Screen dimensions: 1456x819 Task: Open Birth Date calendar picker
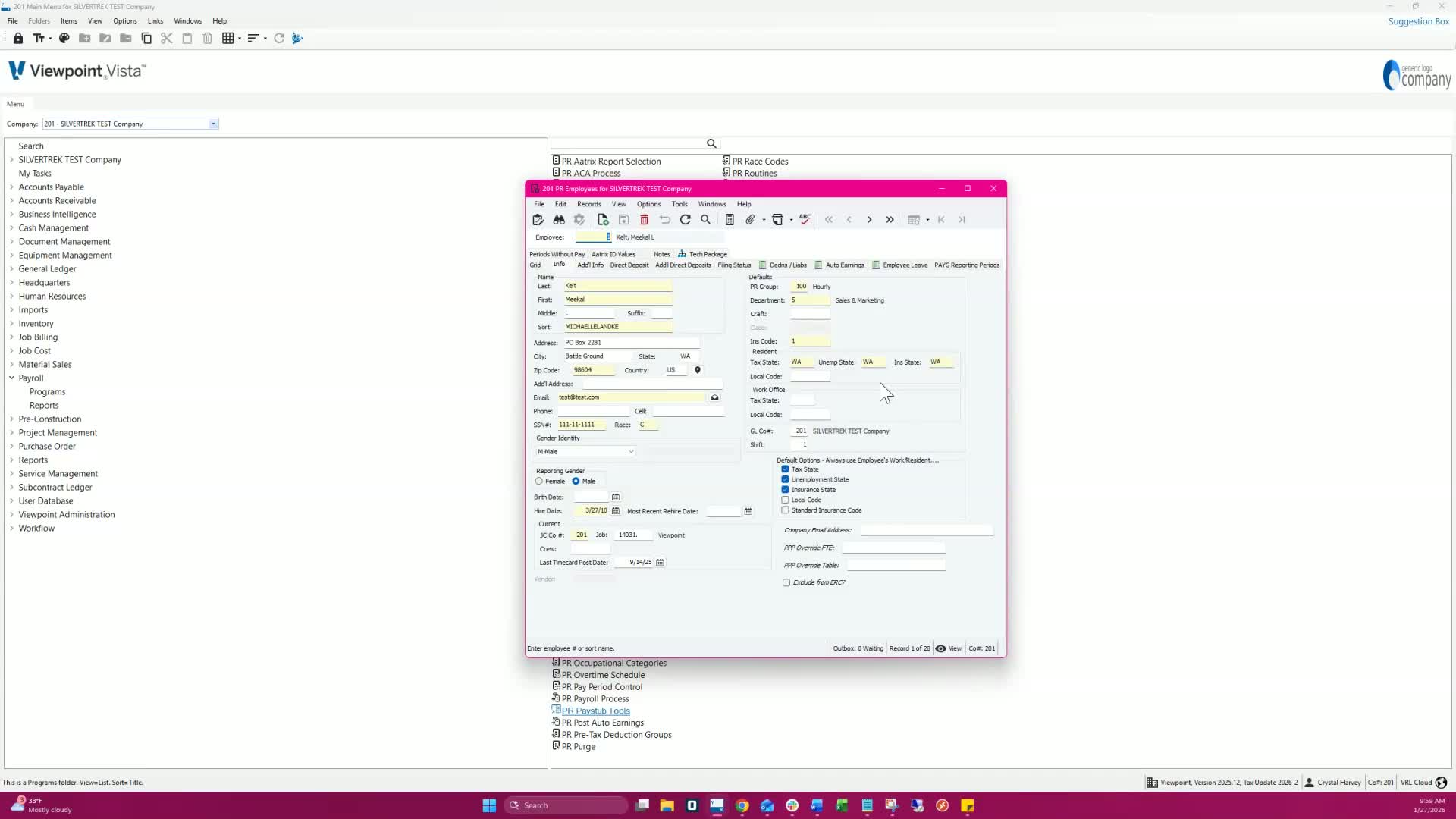click(616, 497)
